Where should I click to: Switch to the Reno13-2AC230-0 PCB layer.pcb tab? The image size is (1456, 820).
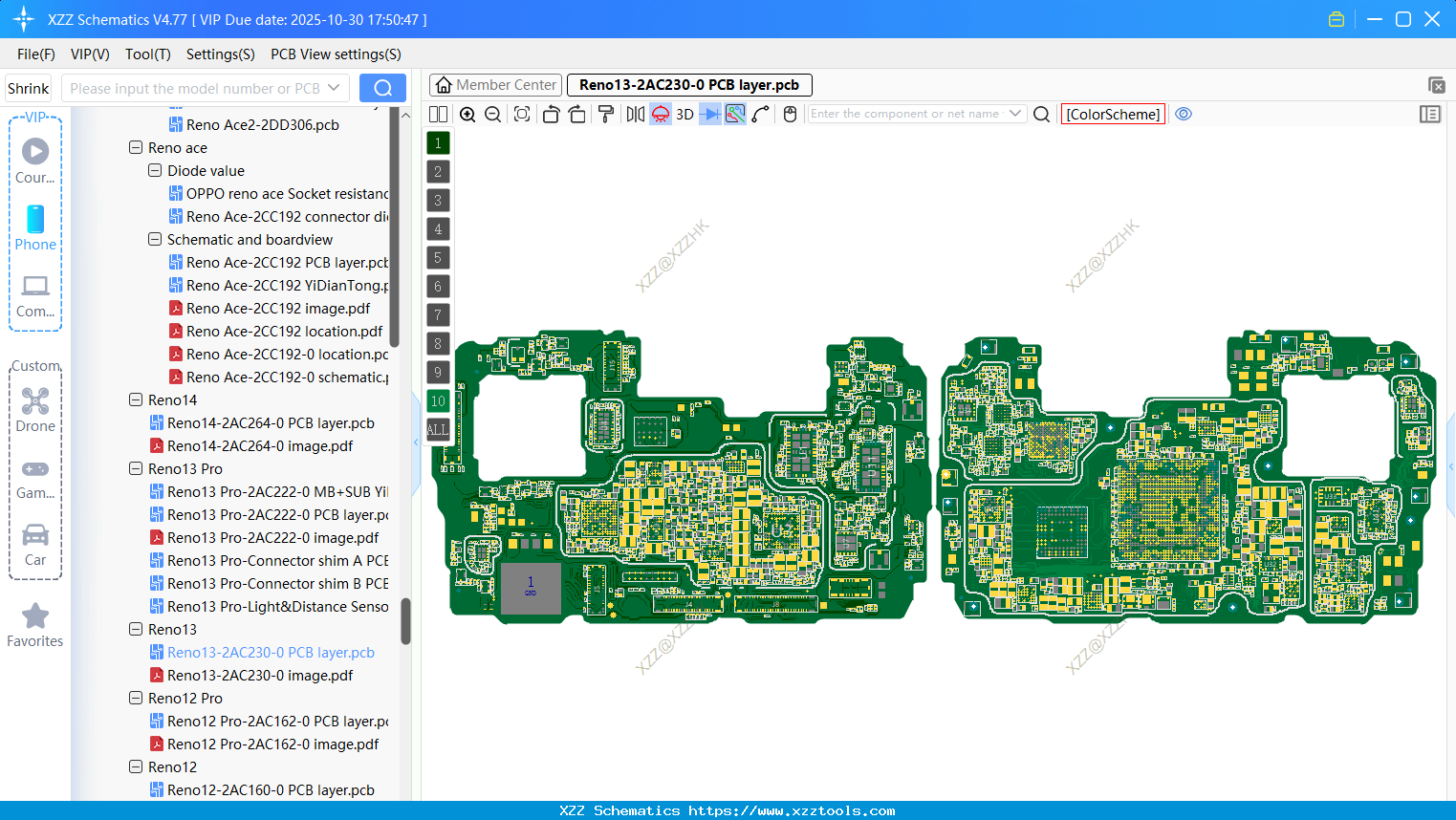688,85
